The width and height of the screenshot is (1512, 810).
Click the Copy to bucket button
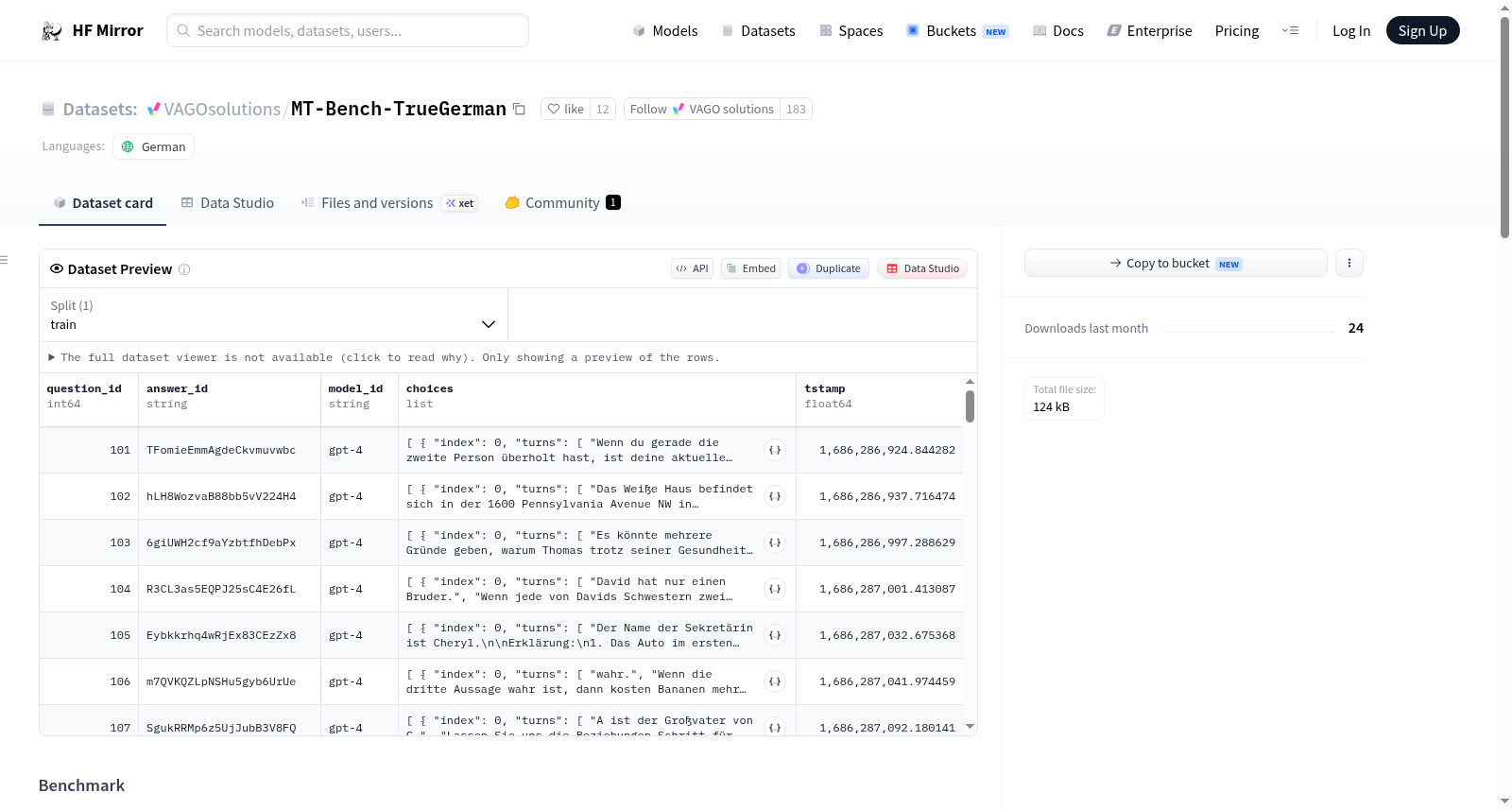point(1176,263)
